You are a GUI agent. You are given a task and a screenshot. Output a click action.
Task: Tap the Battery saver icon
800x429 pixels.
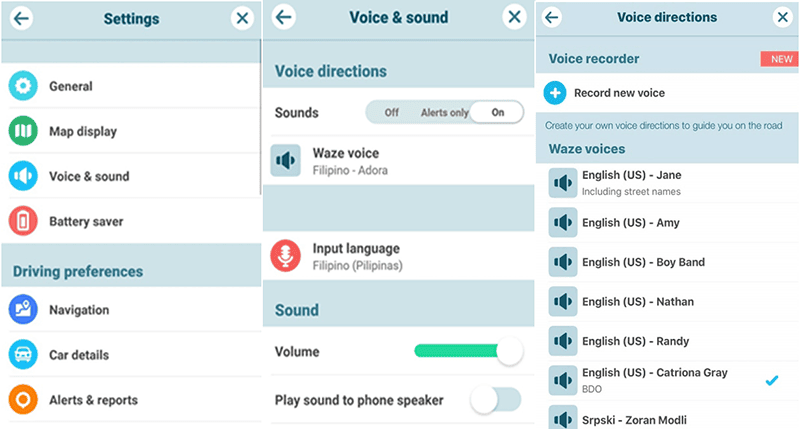(x=23, y=221)
